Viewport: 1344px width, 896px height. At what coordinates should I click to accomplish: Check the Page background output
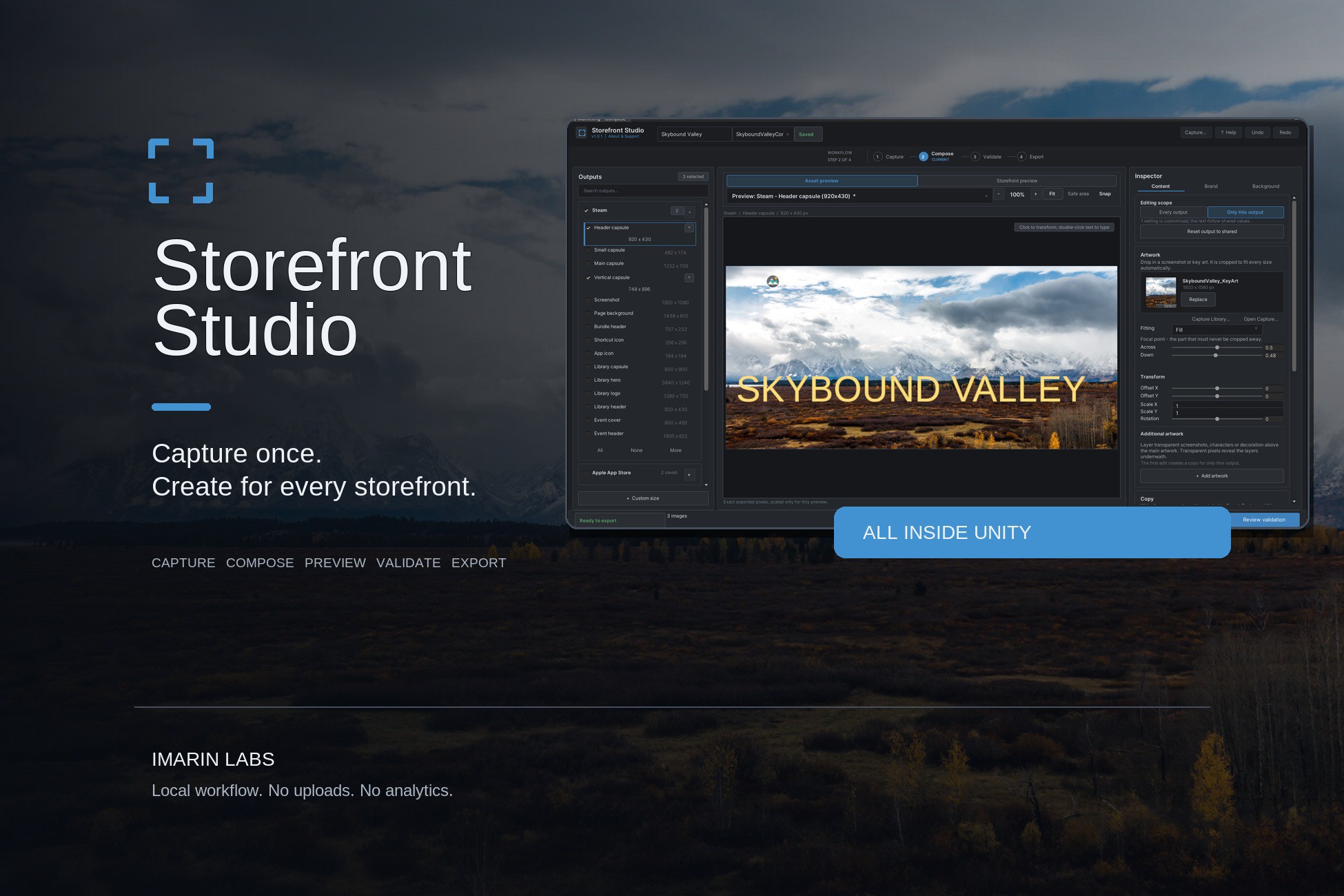click(588, 314)
